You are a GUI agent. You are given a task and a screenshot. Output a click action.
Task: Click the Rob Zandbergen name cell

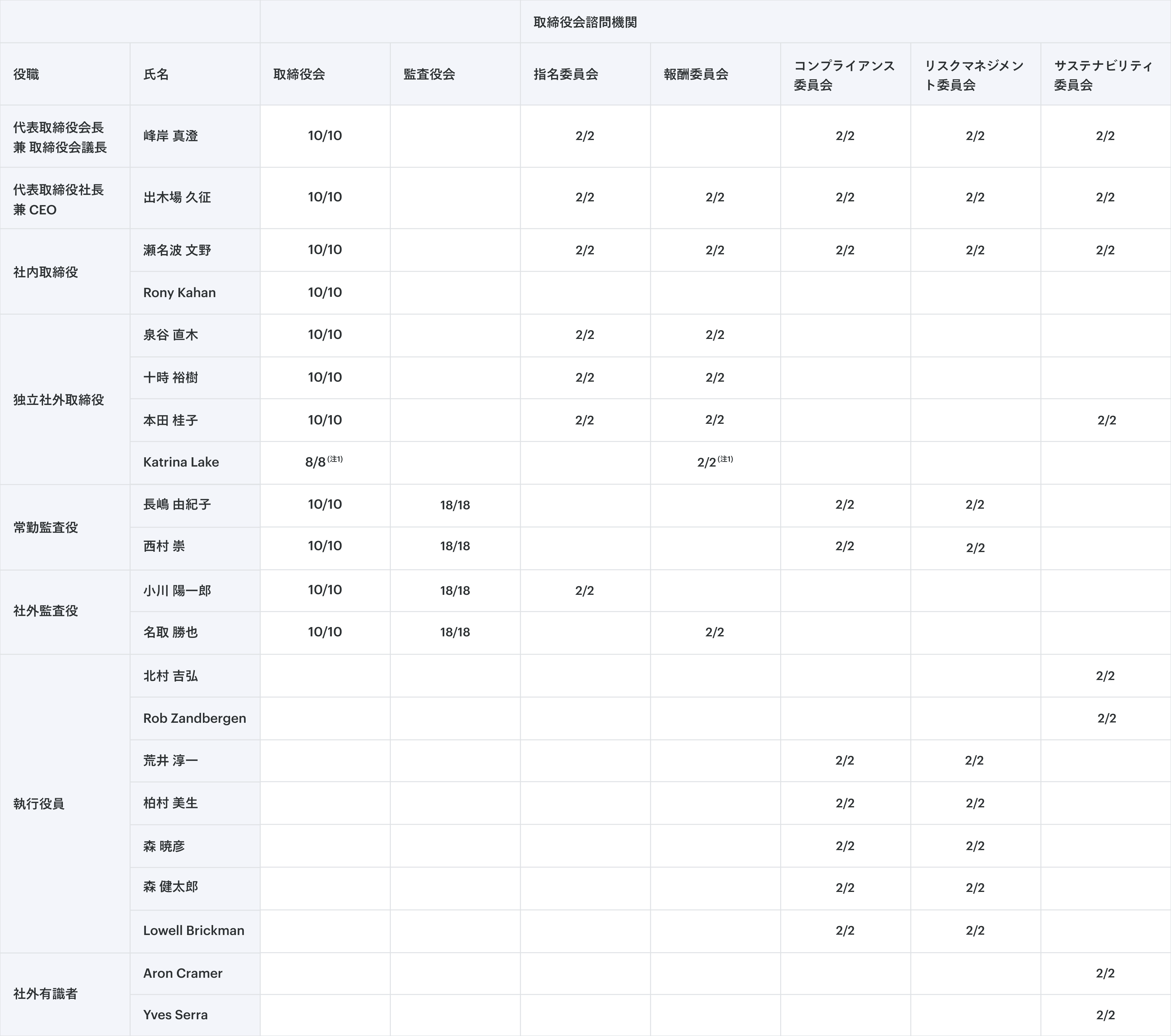point(194,718)
